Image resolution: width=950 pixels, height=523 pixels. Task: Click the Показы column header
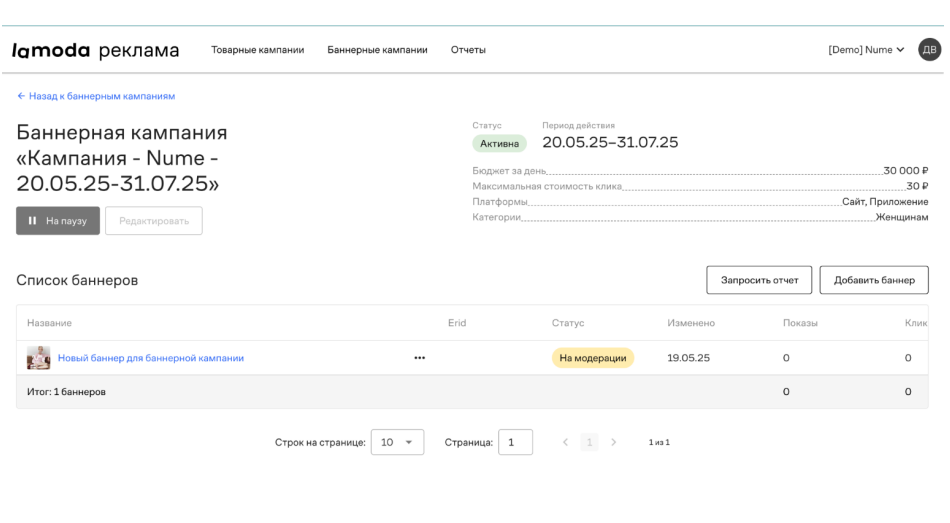[x=800, y=323]
